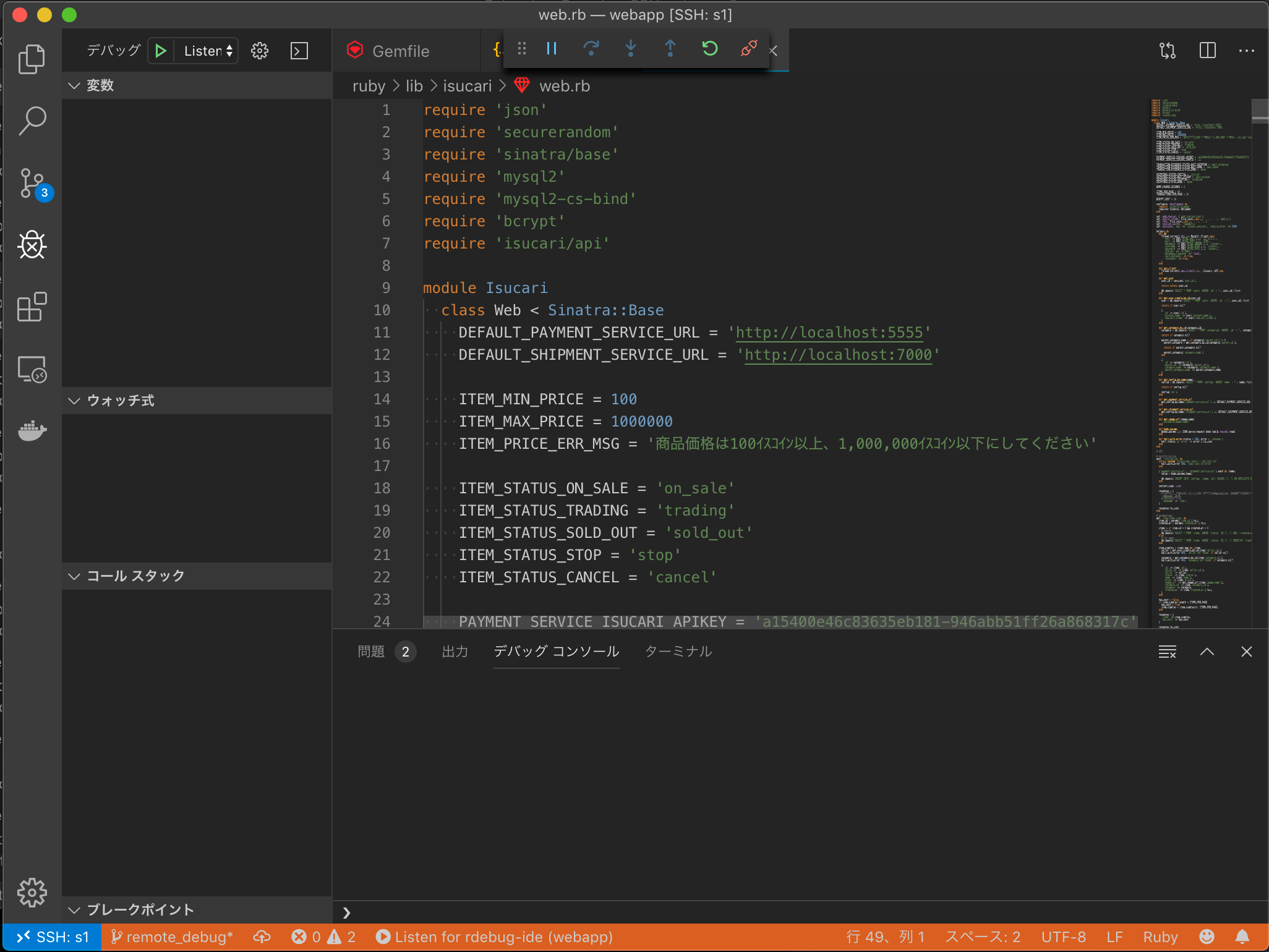Click the isucari breadcrumb segment
The width and height of the screenshot is (1269, 952).
(468, 86)
